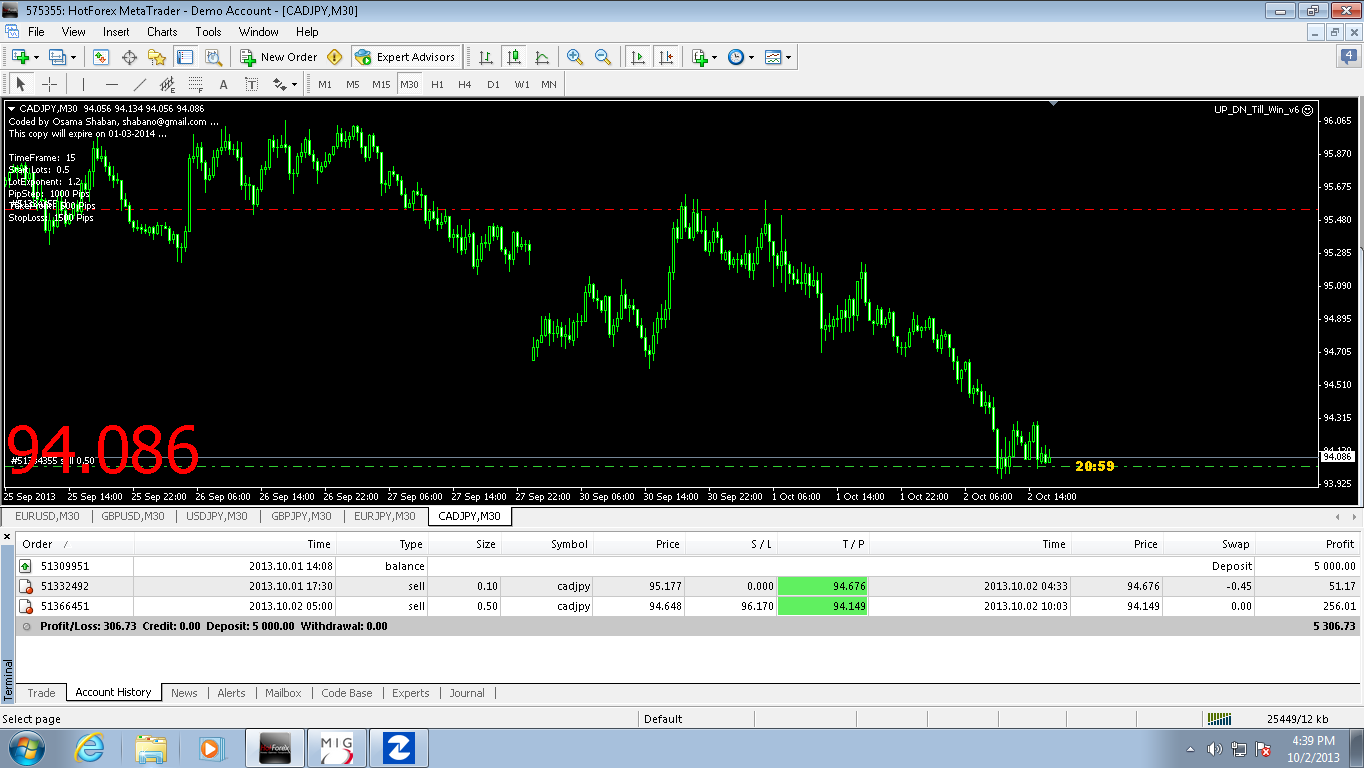Open the Arrows objects dropdown

click(x=285, y=84)
